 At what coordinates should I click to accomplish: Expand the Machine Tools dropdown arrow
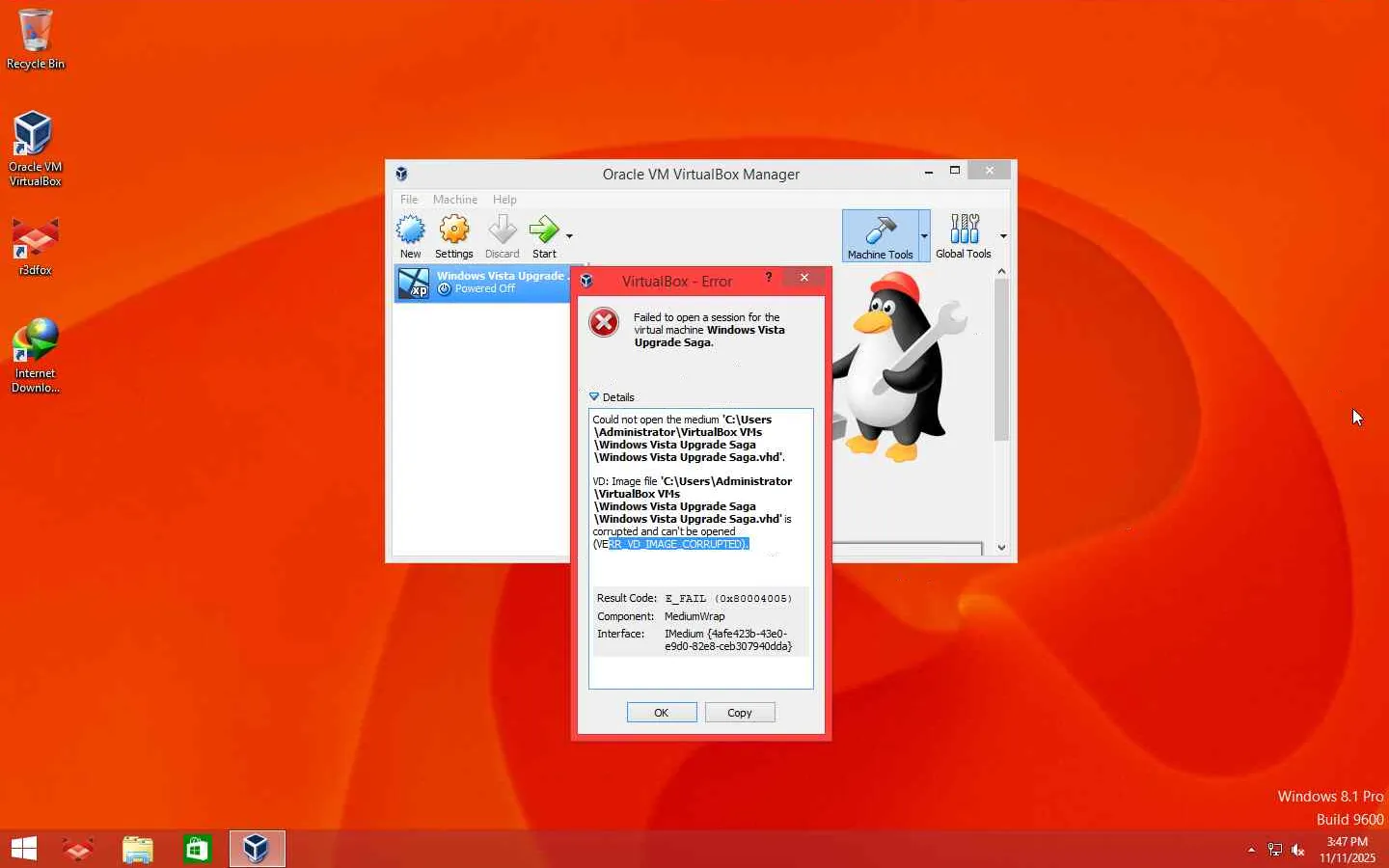pyautogui.click(x=924, y=236)
